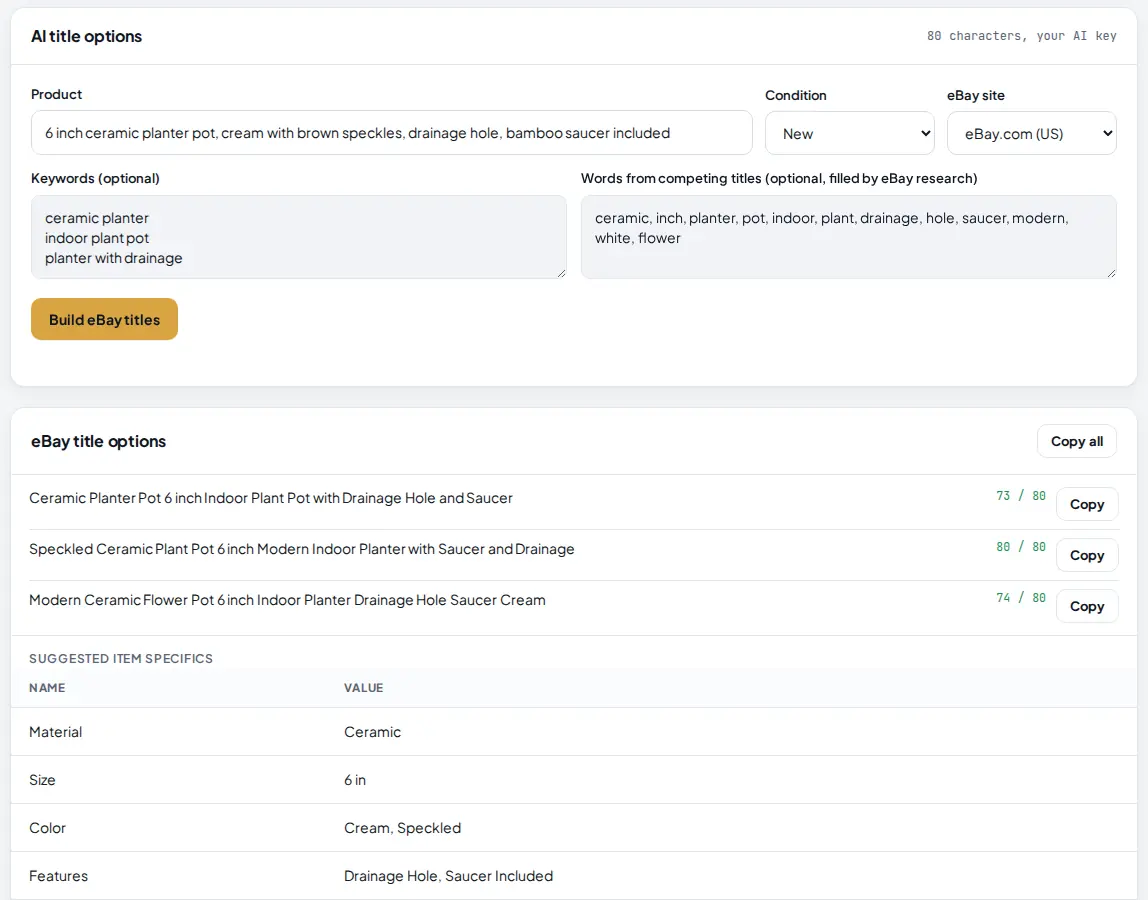Select the title text starting 'Ceramic Planter Pot 6 inch'

coord(271,498)
